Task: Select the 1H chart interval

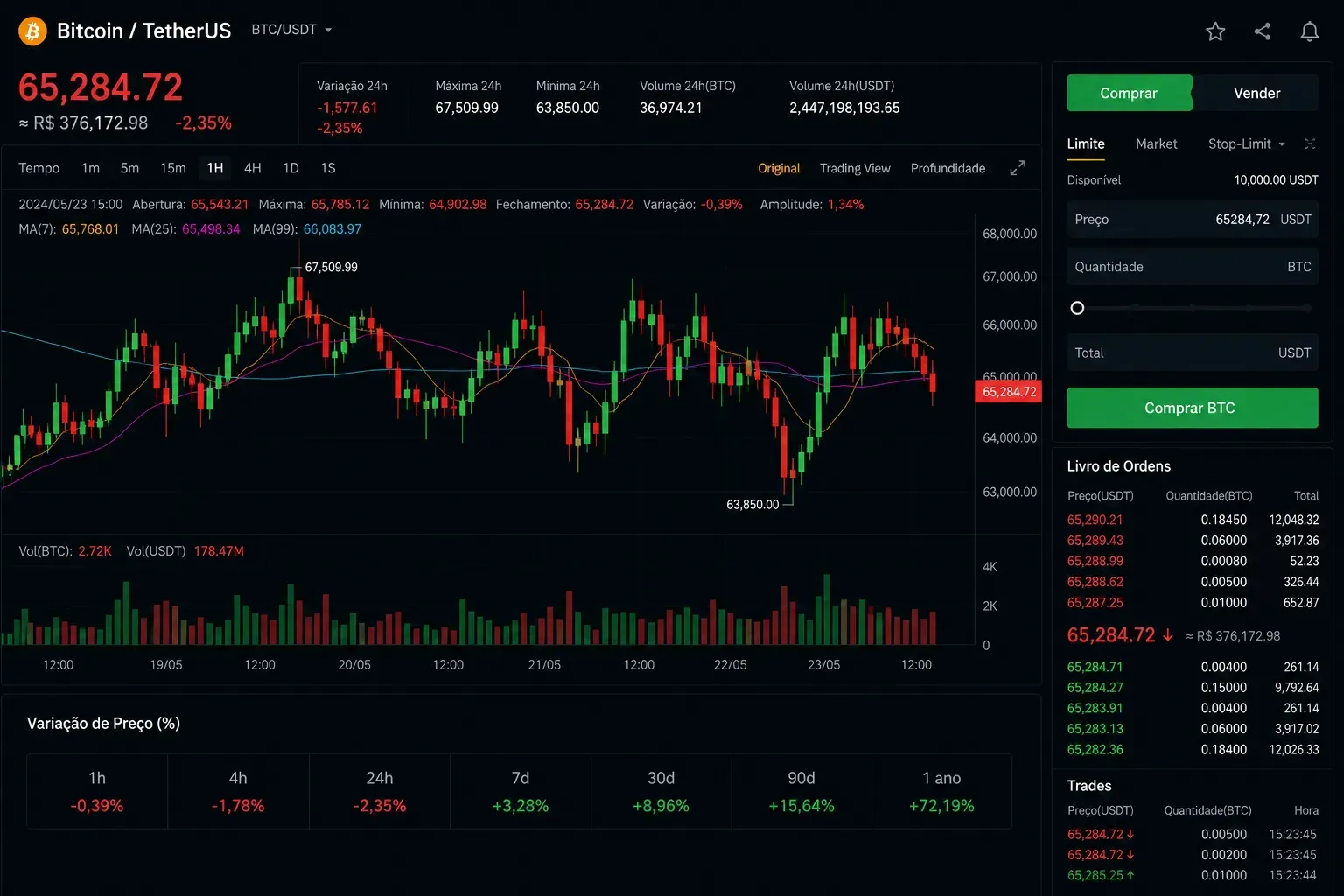Action: (x=215, y=168)
